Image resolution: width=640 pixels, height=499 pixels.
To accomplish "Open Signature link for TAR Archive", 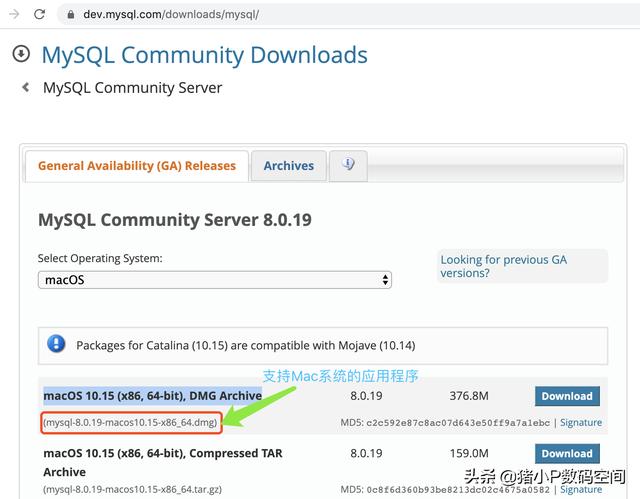I will 581,489.
